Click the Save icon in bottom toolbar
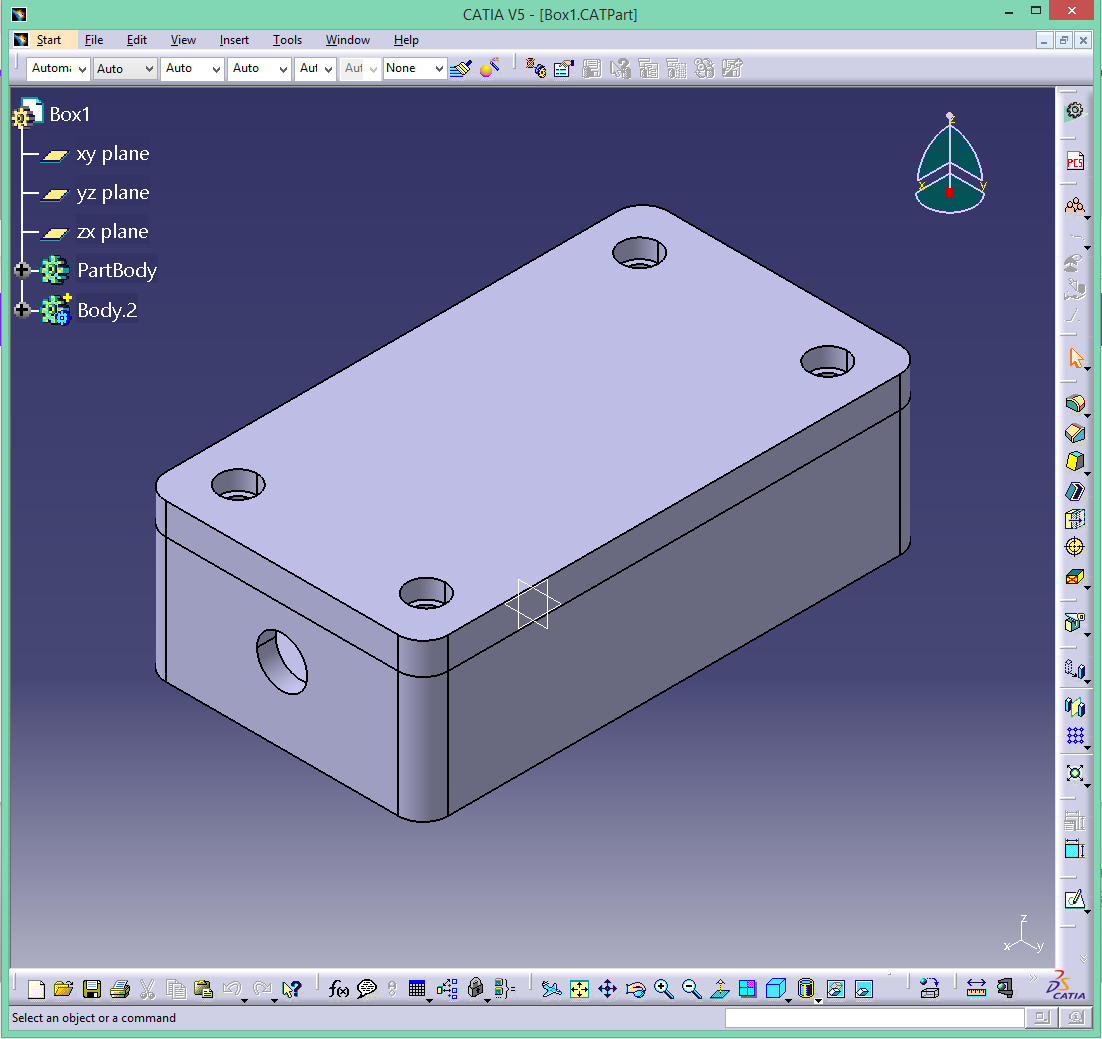This screenshot has width=1102, height=1039. 91,989
